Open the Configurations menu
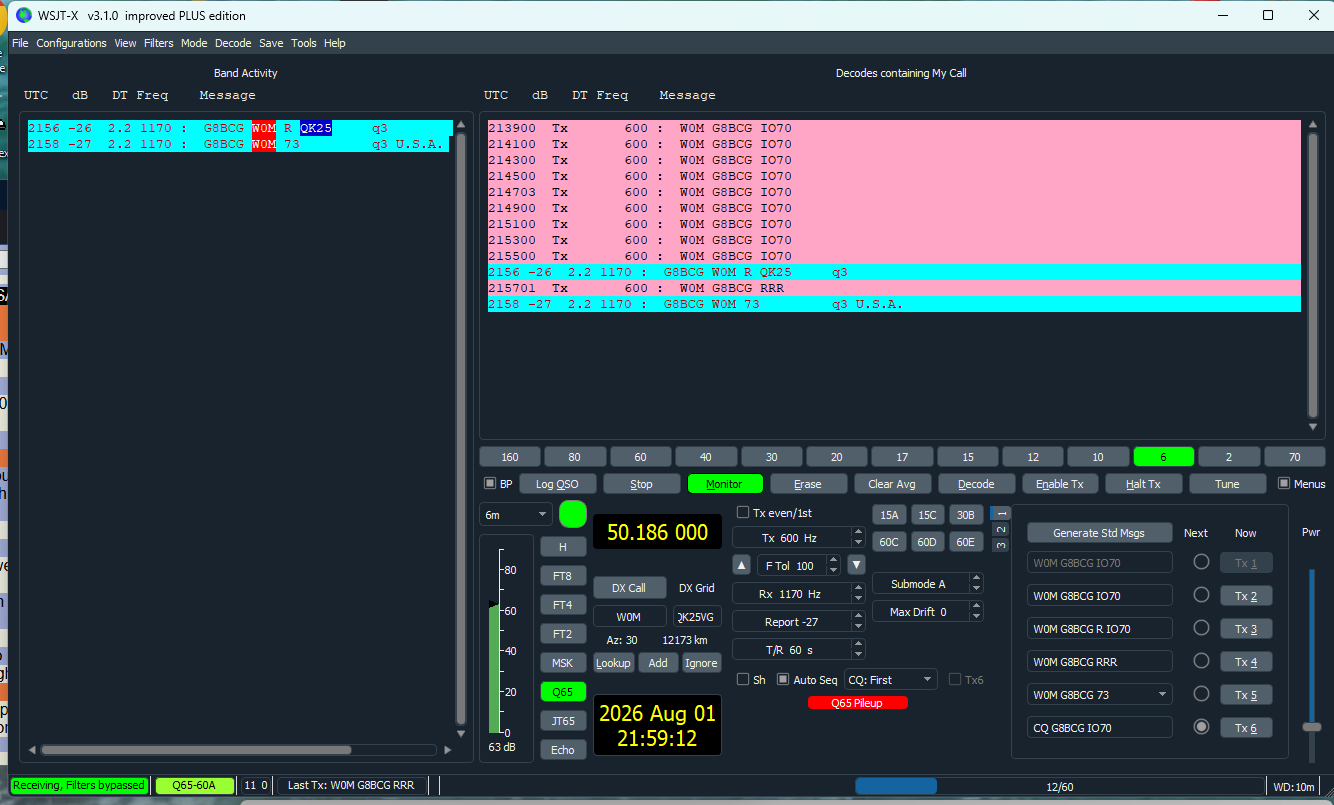 [71, 43]
